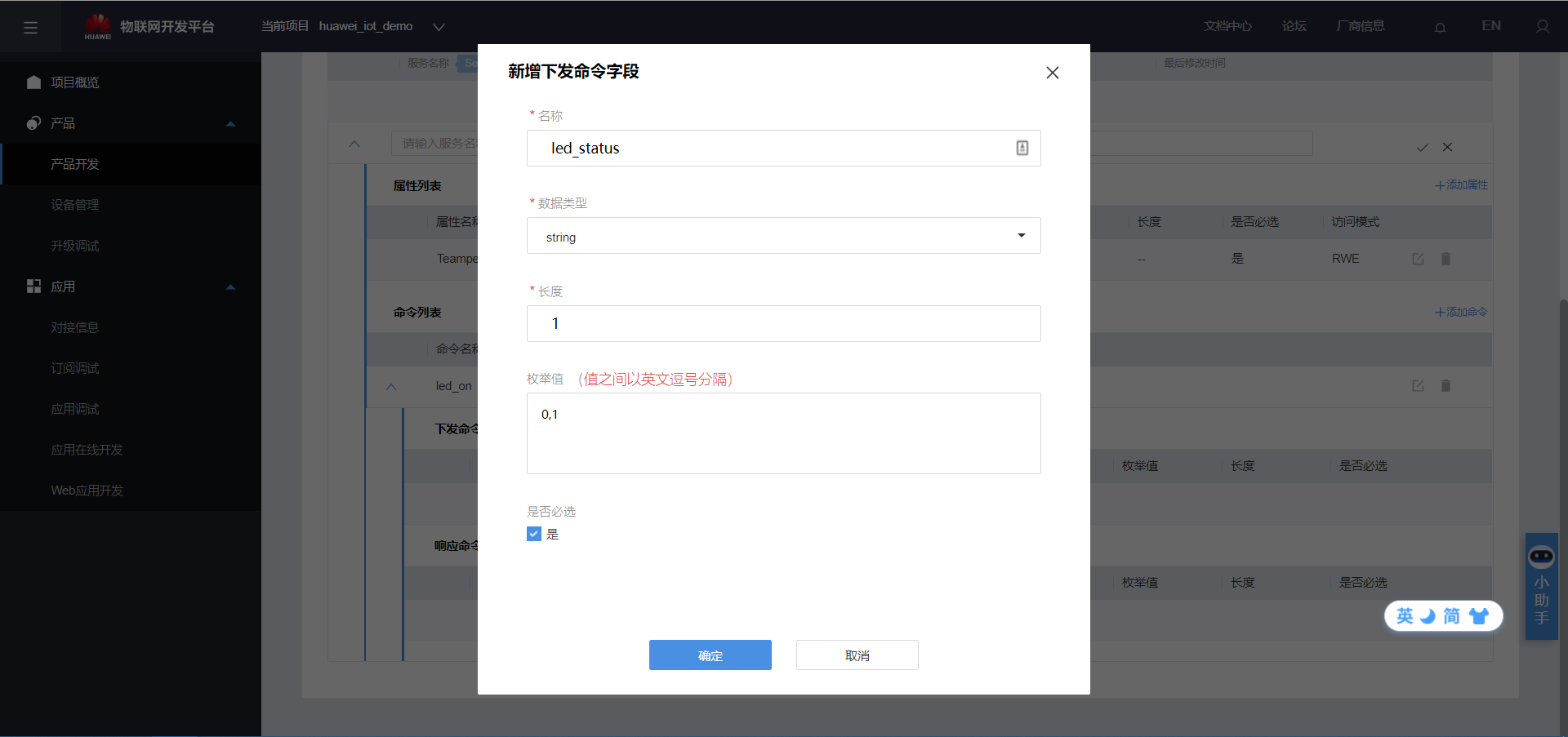Switch language using the 英 toggle
Screen dimensions: 1568x737
tap(1403, 616)
